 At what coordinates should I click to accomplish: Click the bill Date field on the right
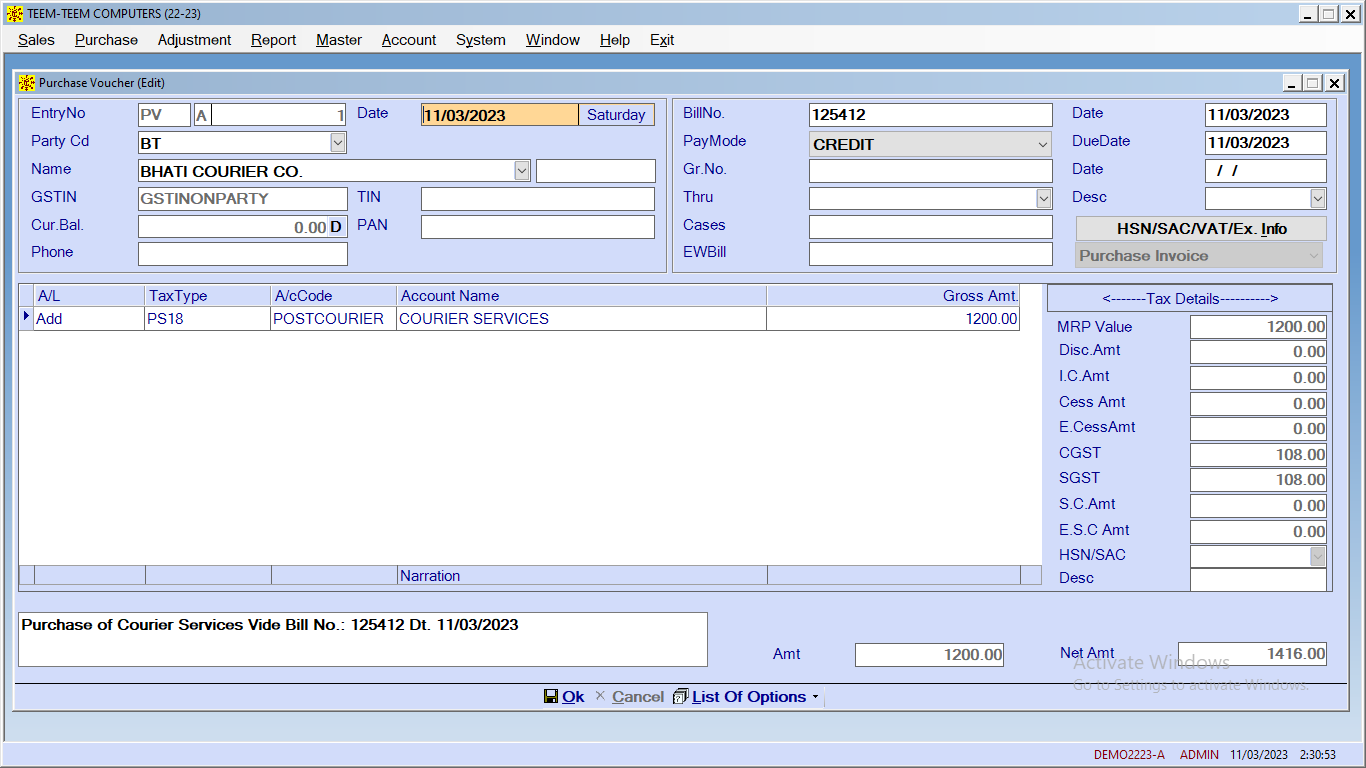coord(1265,115)
